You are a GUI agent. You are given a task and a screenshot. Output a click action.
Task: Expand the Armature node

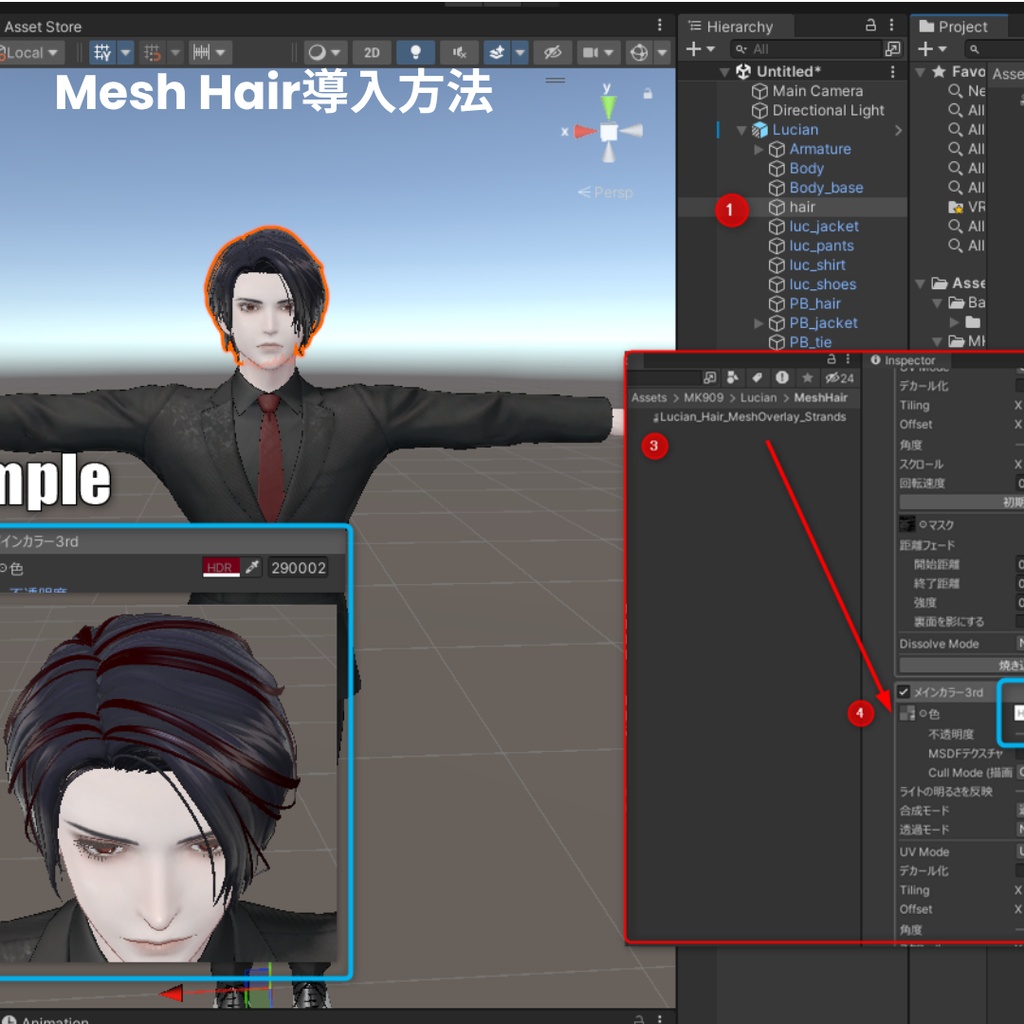tap(758, 150)
